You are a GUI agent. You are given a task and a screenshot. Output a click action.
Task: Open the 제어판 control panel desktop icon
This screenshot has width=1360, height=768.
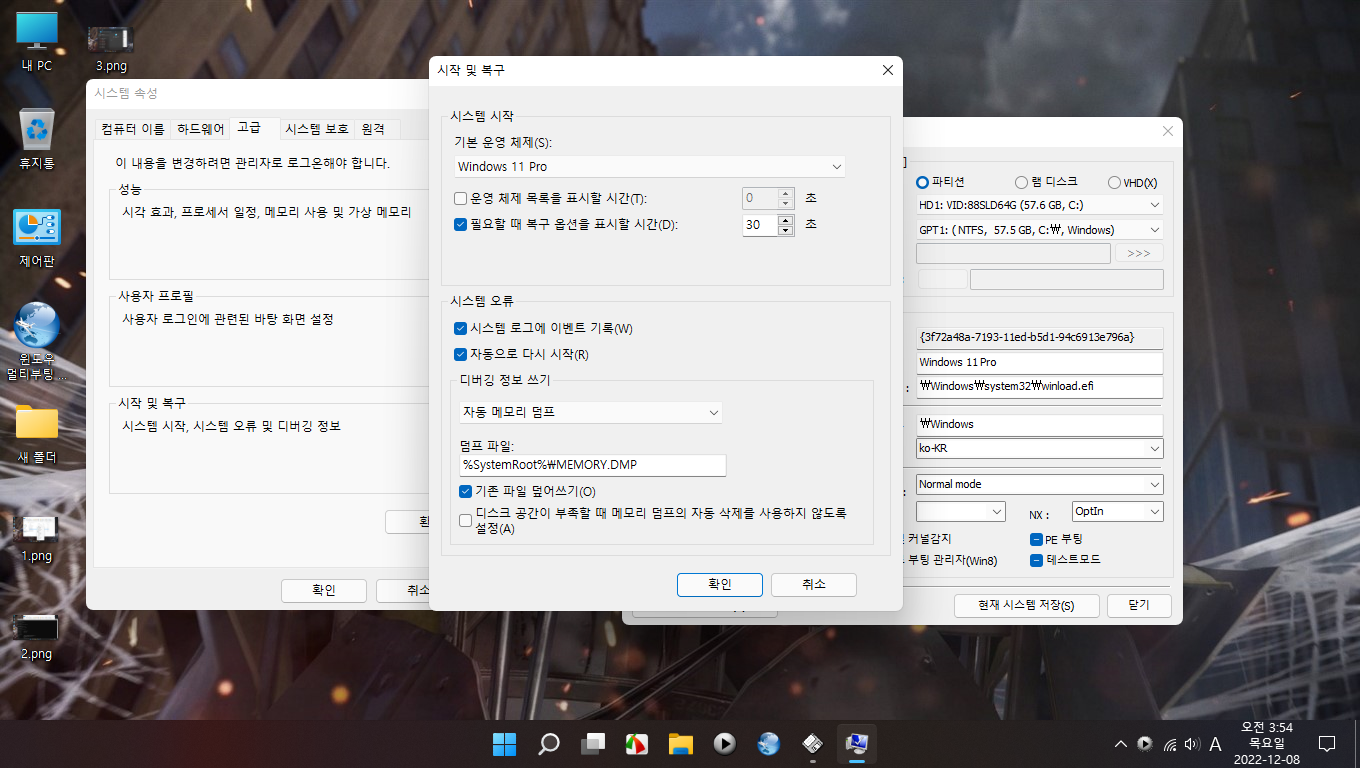coord(37,238)
